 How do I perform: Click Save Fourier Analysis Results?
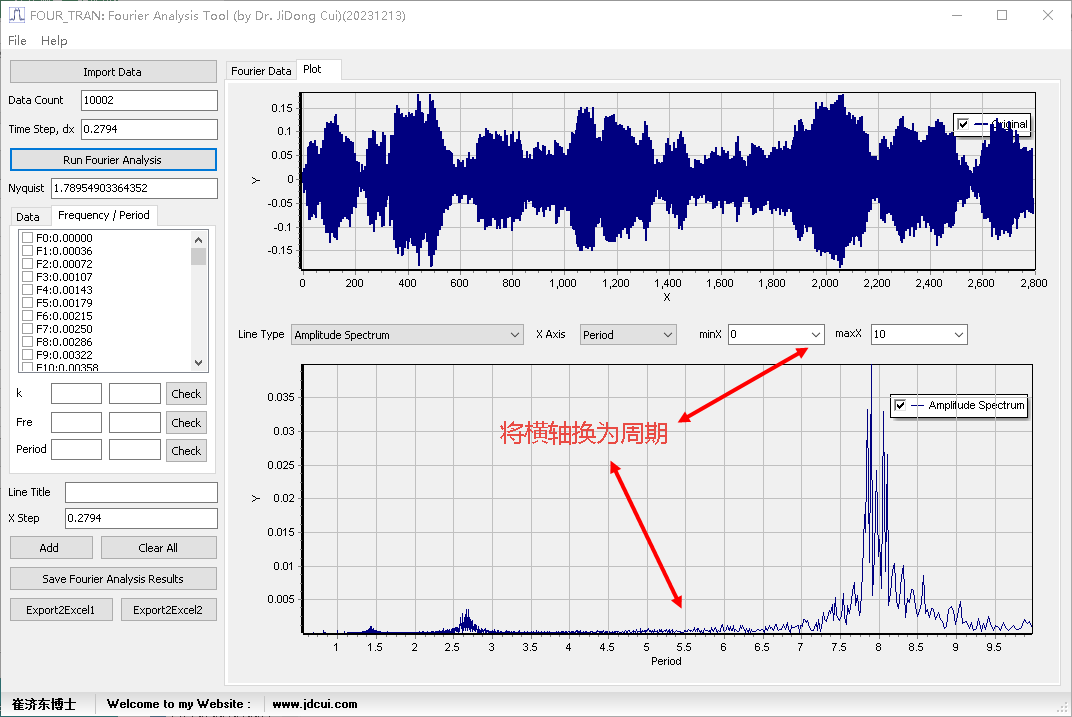click(x=113, y=579)
